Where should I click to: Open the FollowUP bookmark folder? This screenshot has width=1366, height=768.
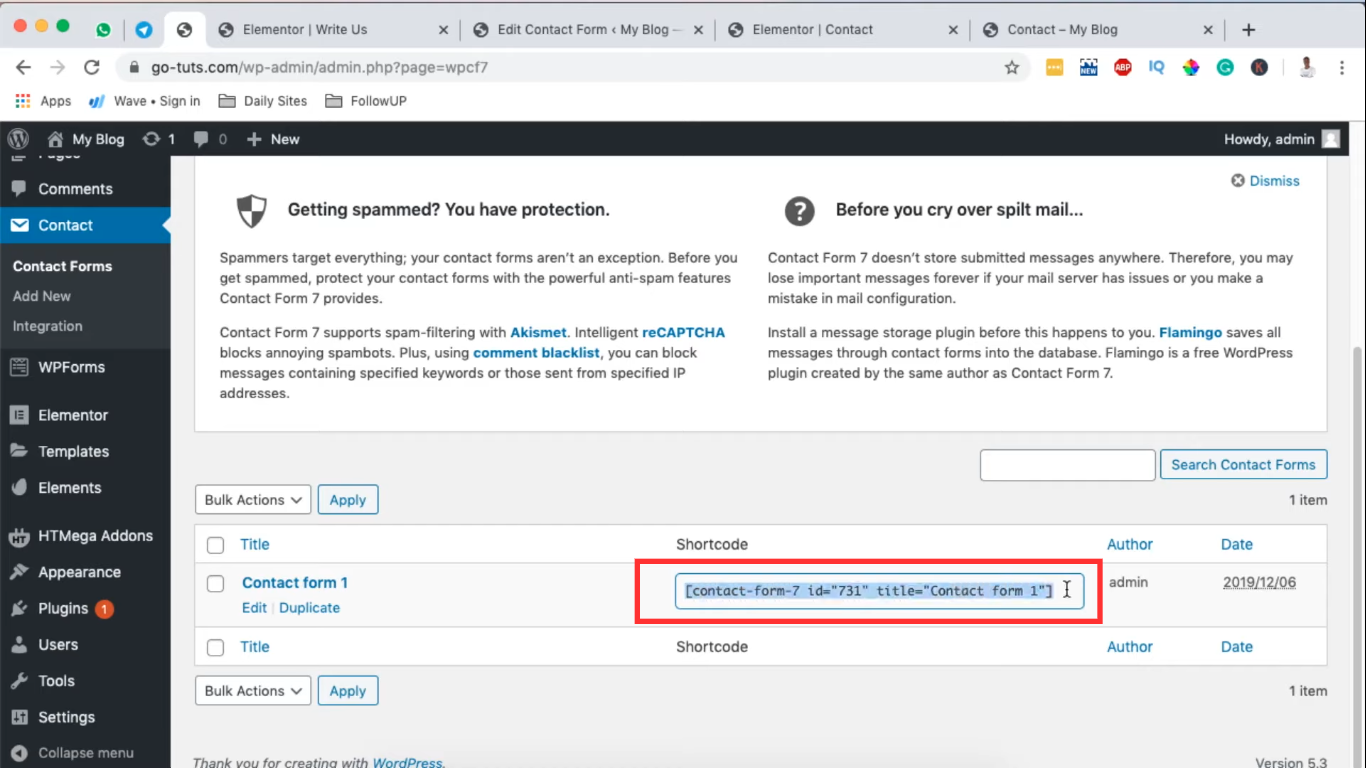coord(365,101)
